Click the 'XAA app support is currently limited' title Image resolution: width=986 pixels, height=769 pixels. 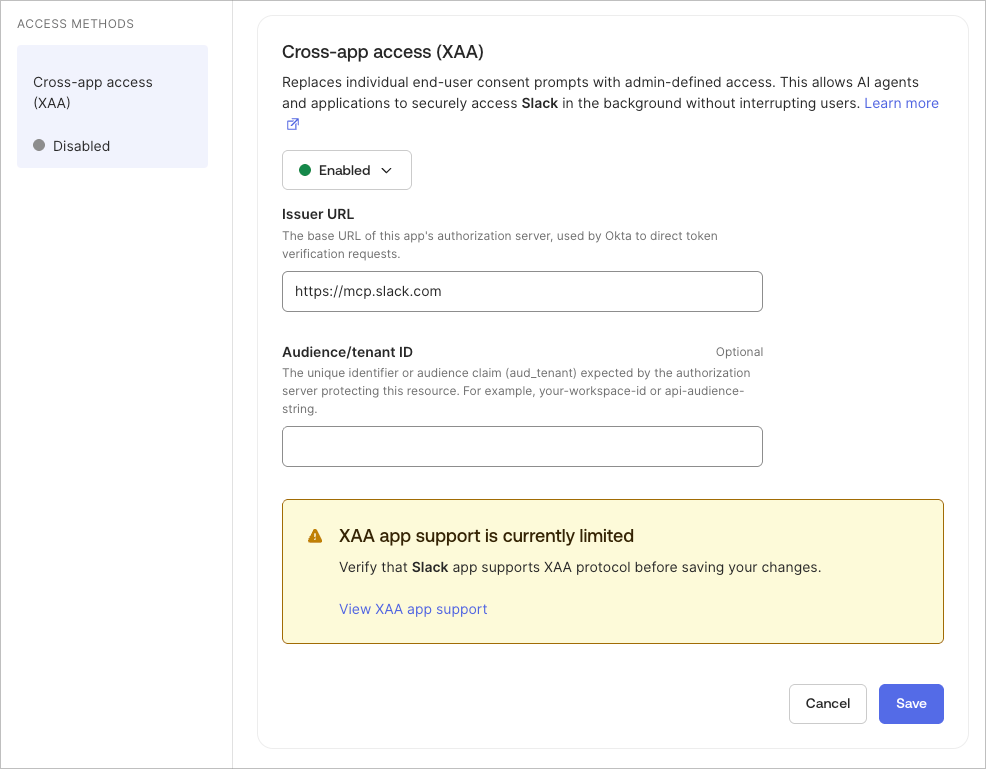(x=486, y=536)
